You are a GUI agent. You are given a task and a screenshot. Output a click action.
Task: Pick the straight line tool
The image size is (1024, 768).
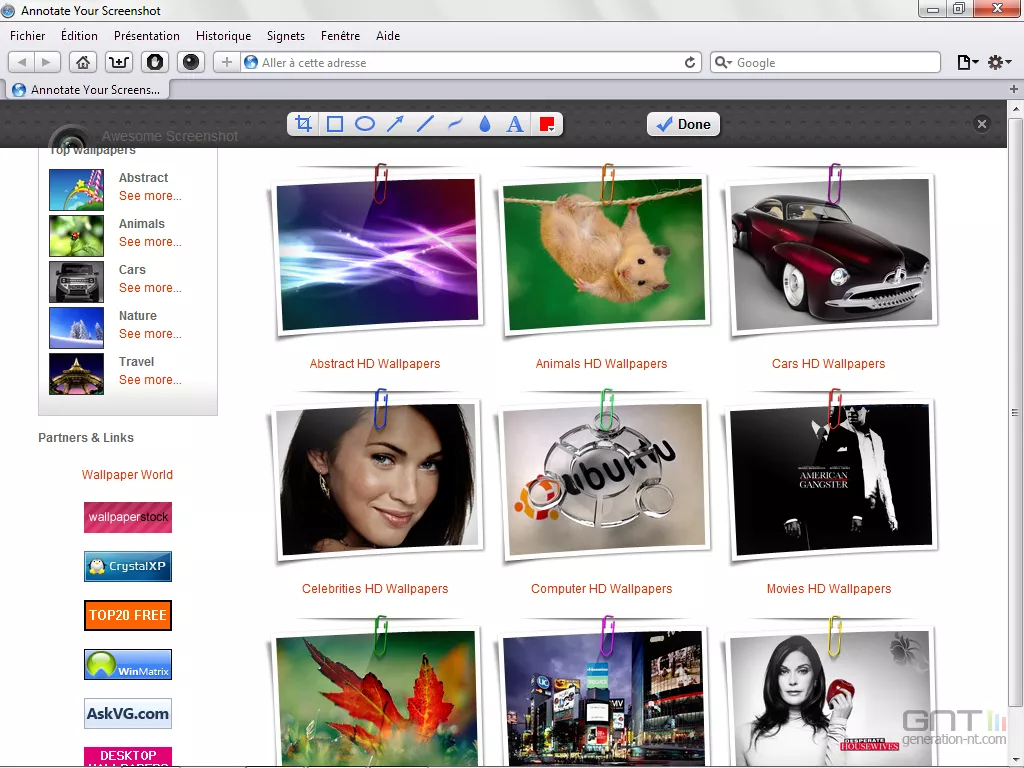425,124
